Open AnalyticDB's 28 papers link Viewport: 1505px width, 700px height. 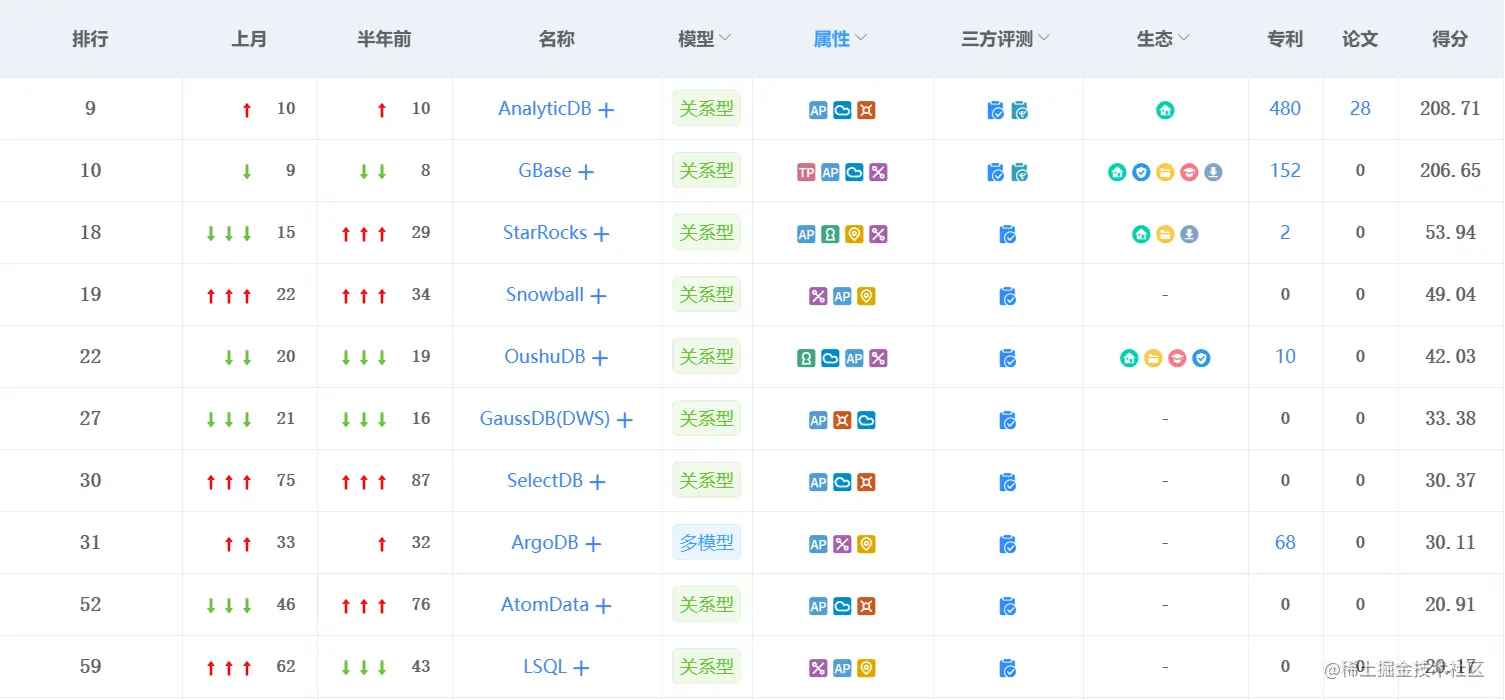(x=1360, y=109)
